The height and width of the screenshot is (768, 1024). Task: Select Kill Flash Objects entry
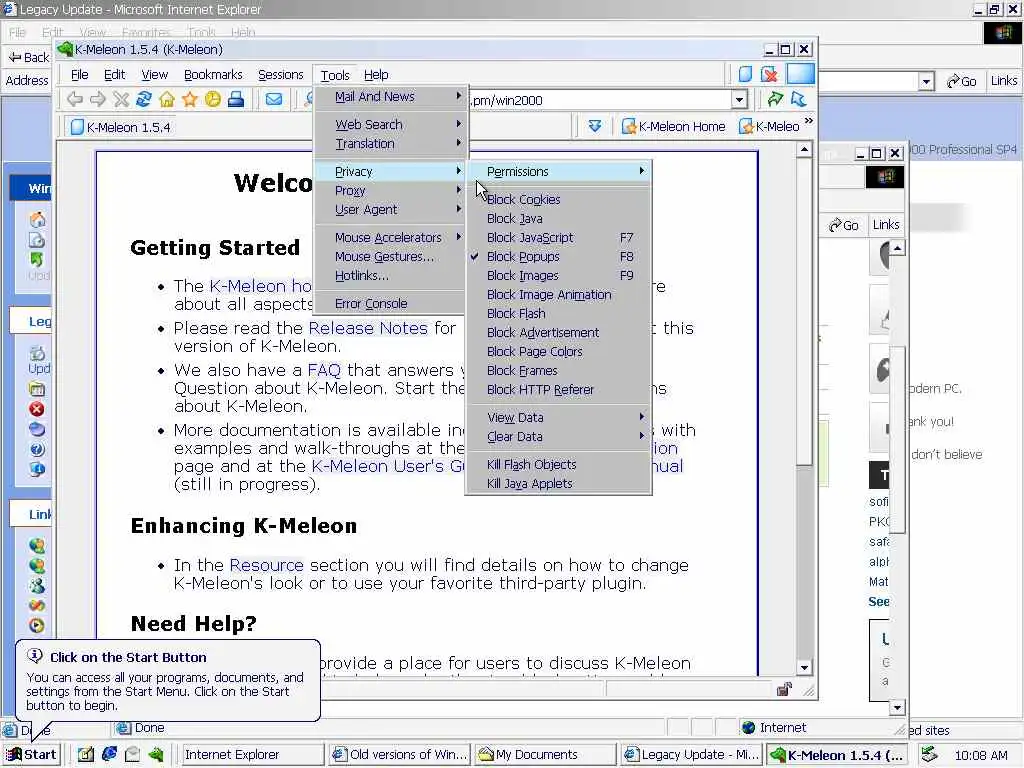pos(558,464)
